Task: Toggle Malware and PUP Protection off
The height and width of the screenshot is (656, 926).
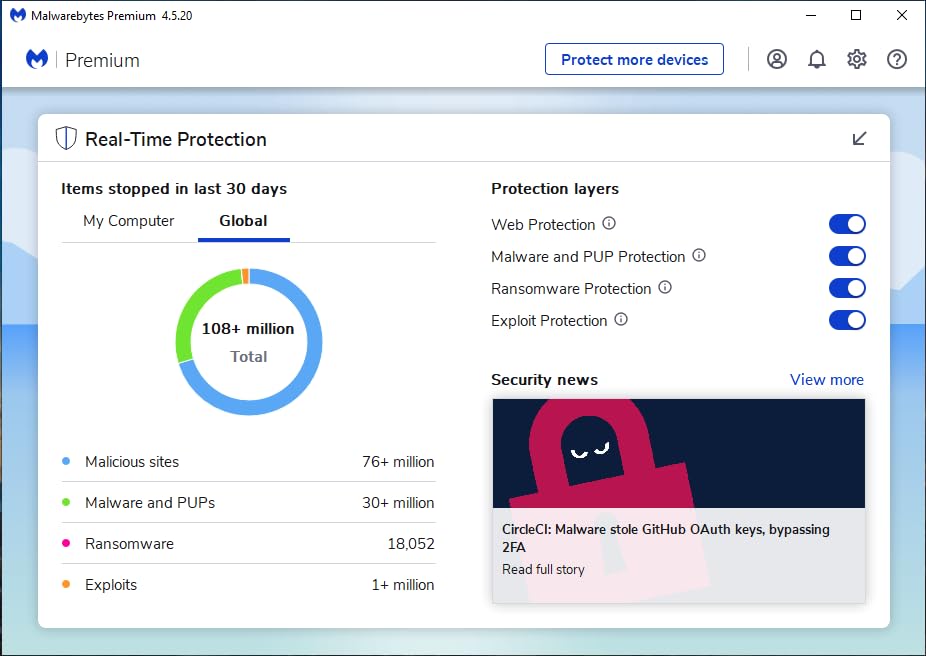Action: click(847, 256)
